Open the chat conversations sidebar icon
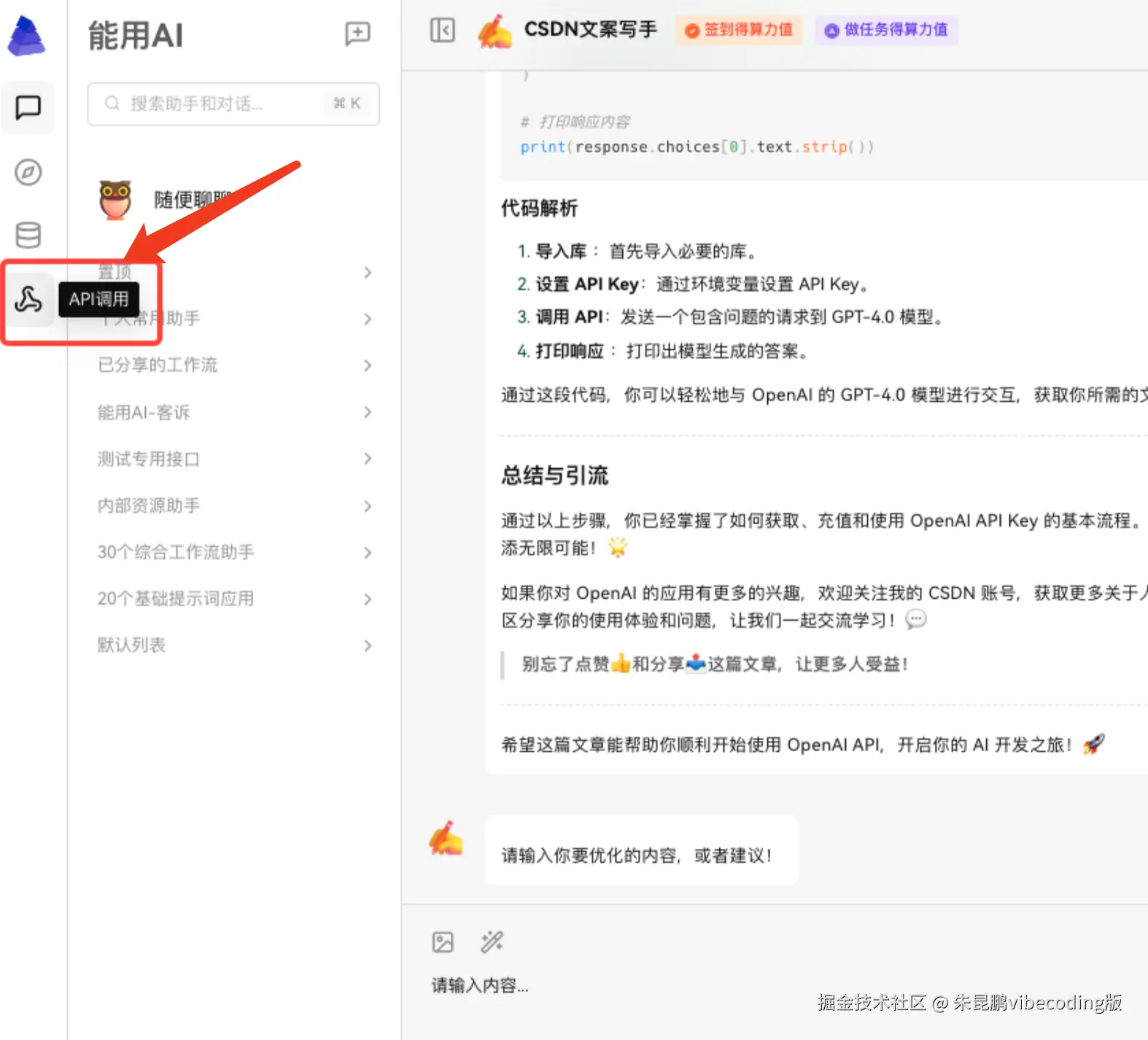This screenshot has height=1040, width=1148. 28,107
